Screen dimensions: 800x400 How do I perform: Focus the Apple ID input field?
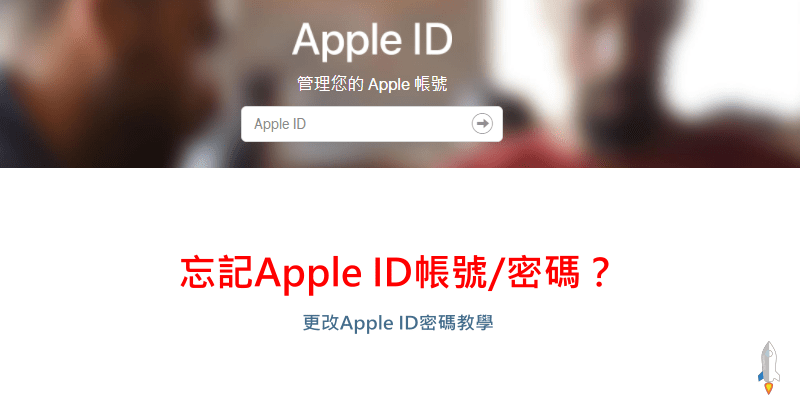coord(371,124)
